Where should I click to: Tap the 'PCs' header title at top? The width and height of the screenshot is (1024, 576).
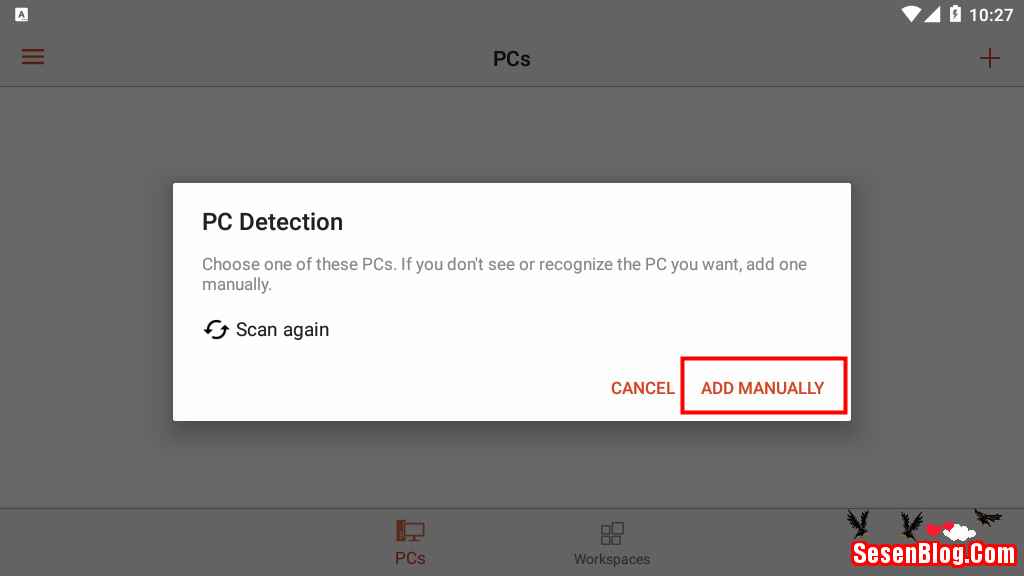point(512,59)
